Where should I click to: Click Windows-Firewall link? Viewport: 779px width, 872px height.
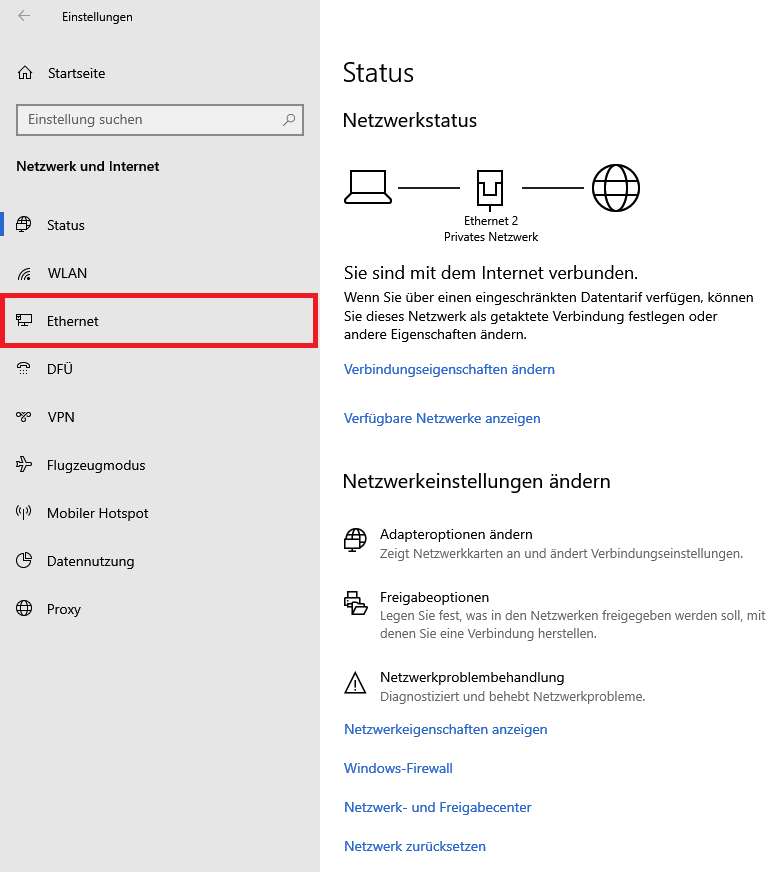[398, 768]
